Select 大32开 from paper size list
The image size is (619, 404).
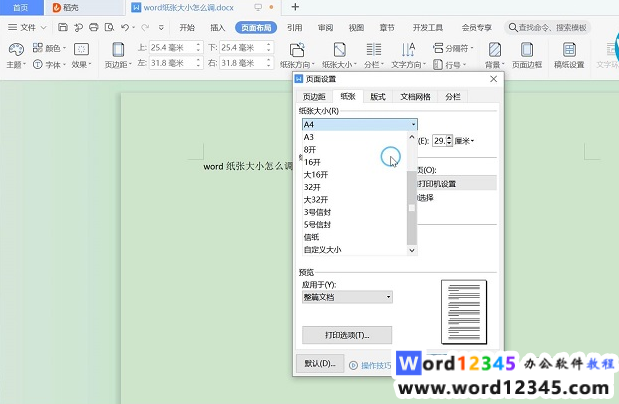pyautogui.click(x=355, y=199)
